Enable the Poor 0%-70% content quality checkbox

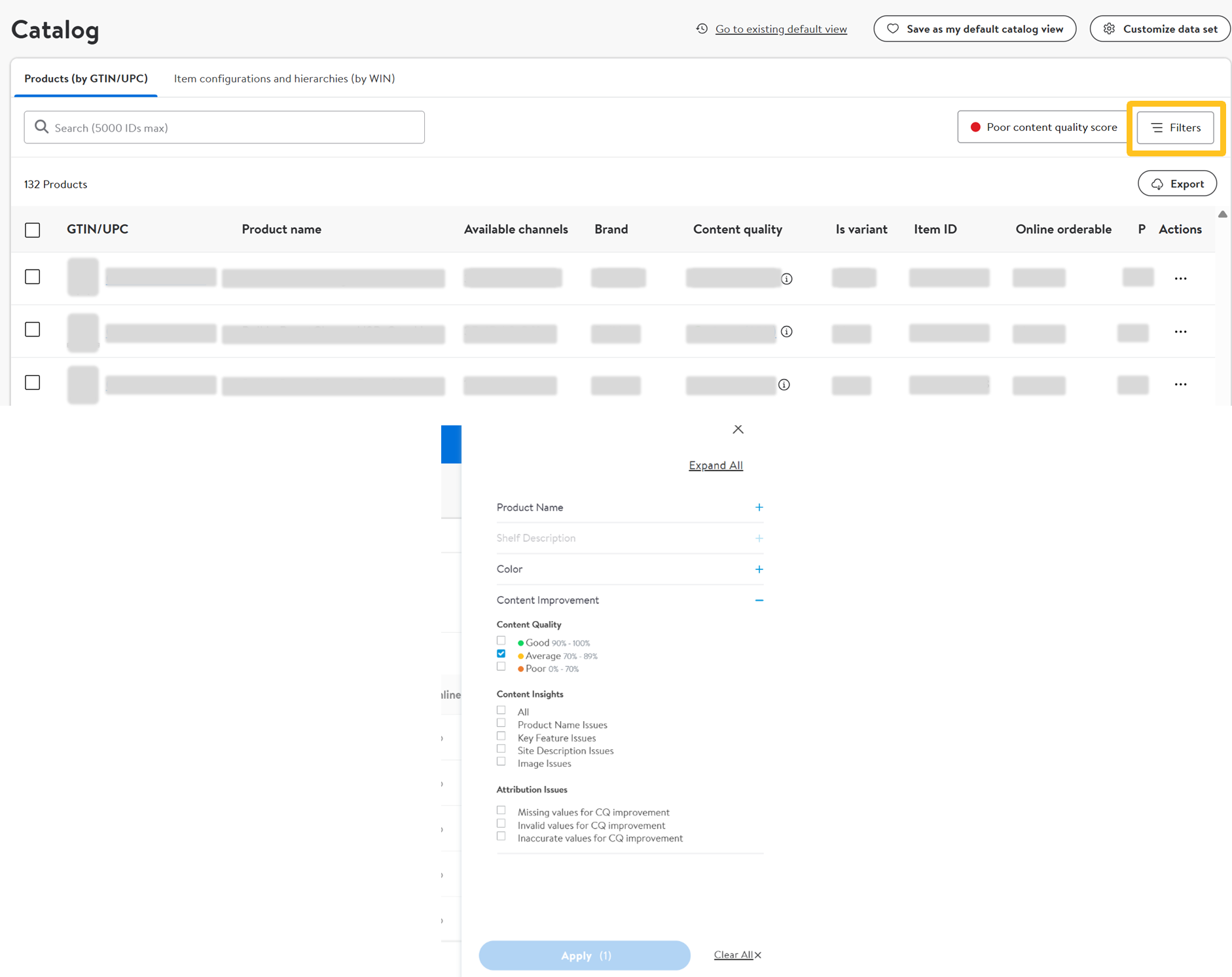pyautogui.click(x=501, y=667)
